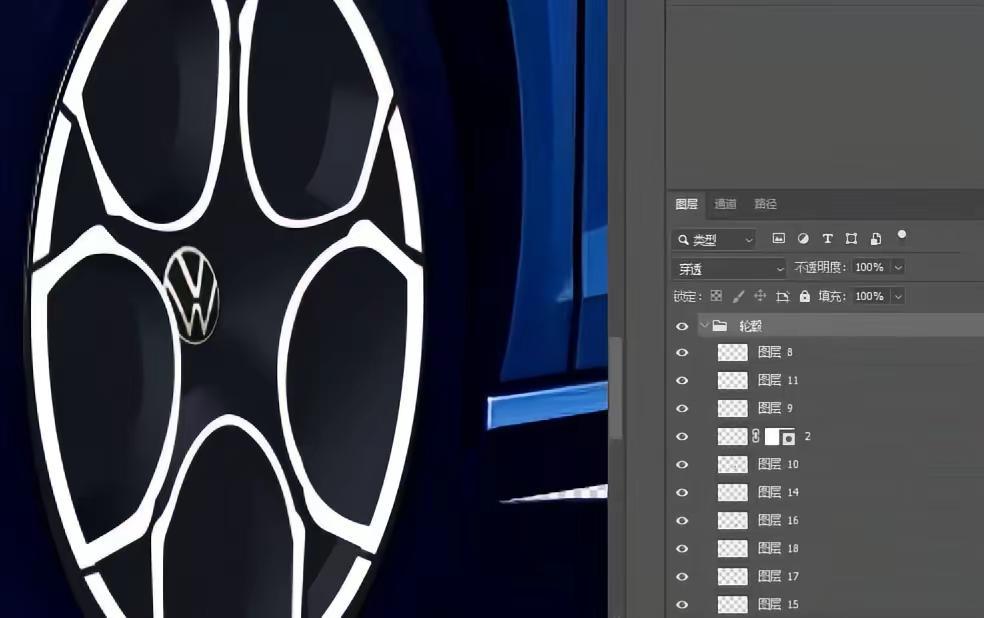The width and height of the screenshot is (984, 618).
Task: Lock all padlock icon
Action: pyautogui.click(x=805, y=296)
